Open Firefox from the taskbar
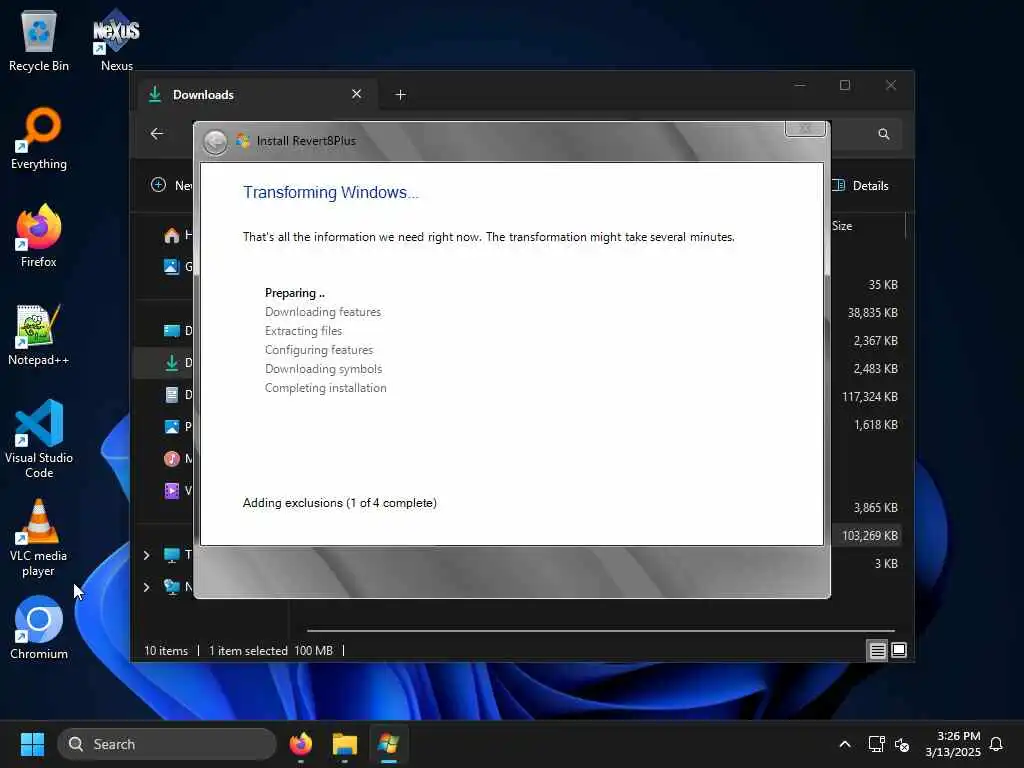Viewport: 1024px width, 768px height. click(300, 744)
